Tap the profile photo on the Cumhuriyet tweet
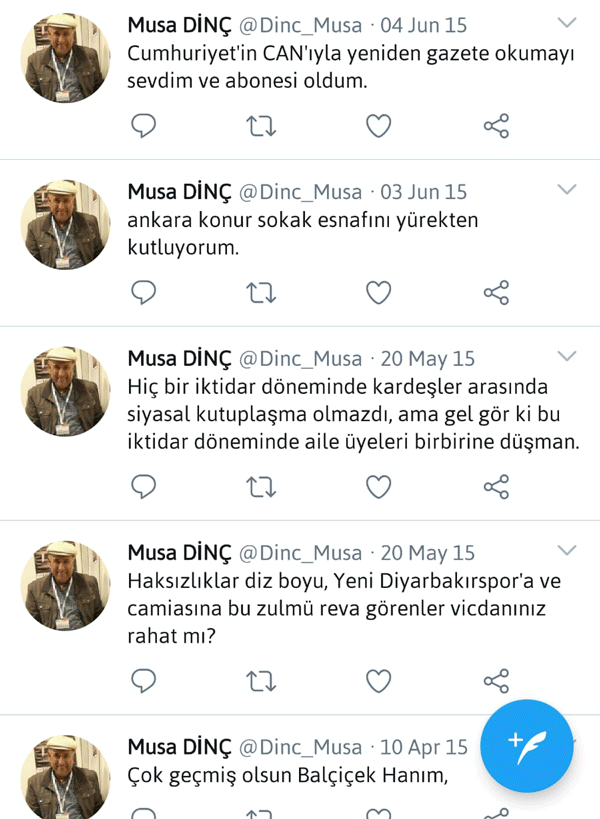 coord(65,58)
